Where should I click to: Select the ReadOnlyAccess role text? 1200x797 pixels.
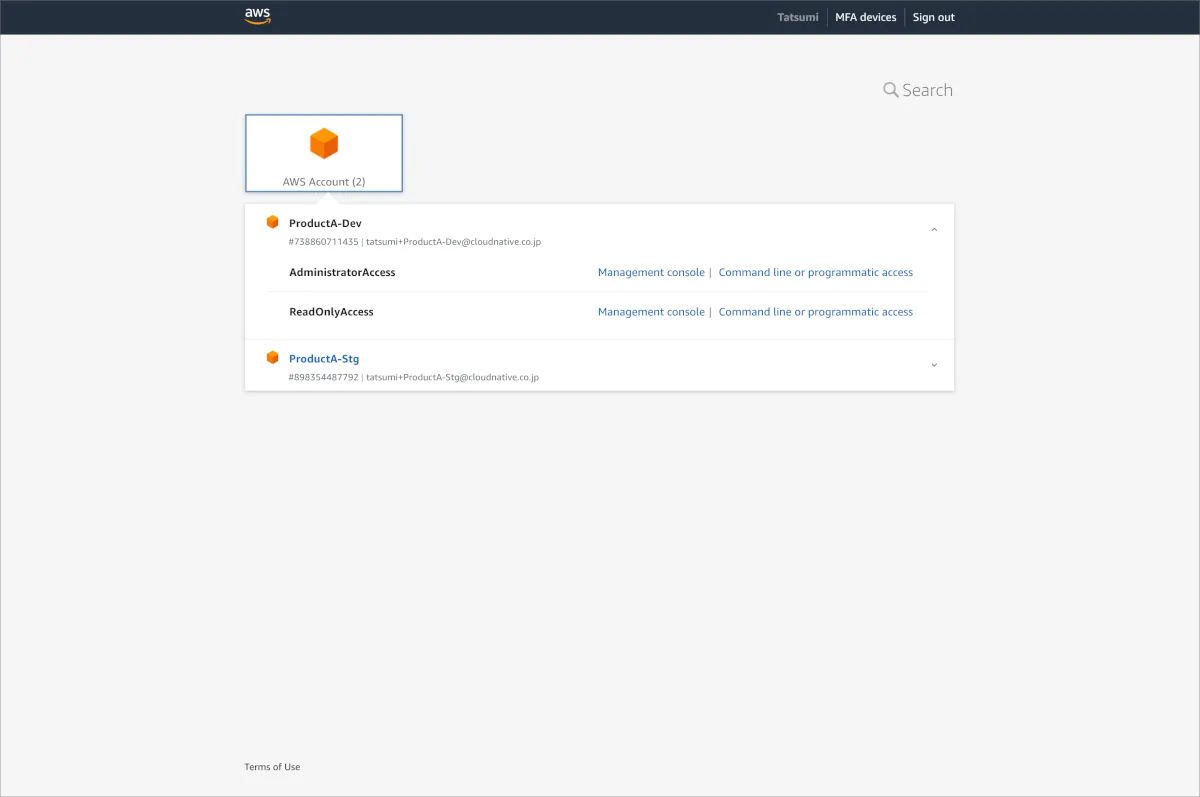click(331, 312)
